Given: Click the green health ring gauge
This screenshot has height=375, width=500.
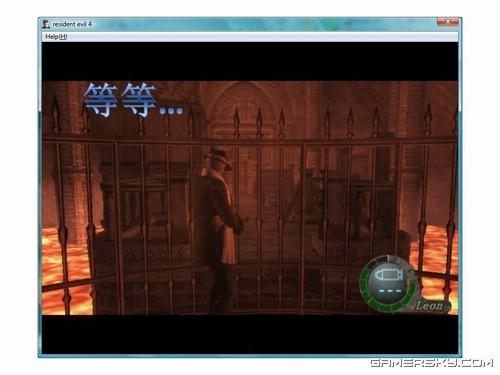Looking at the screenshot, I should (x=388, y=283).
